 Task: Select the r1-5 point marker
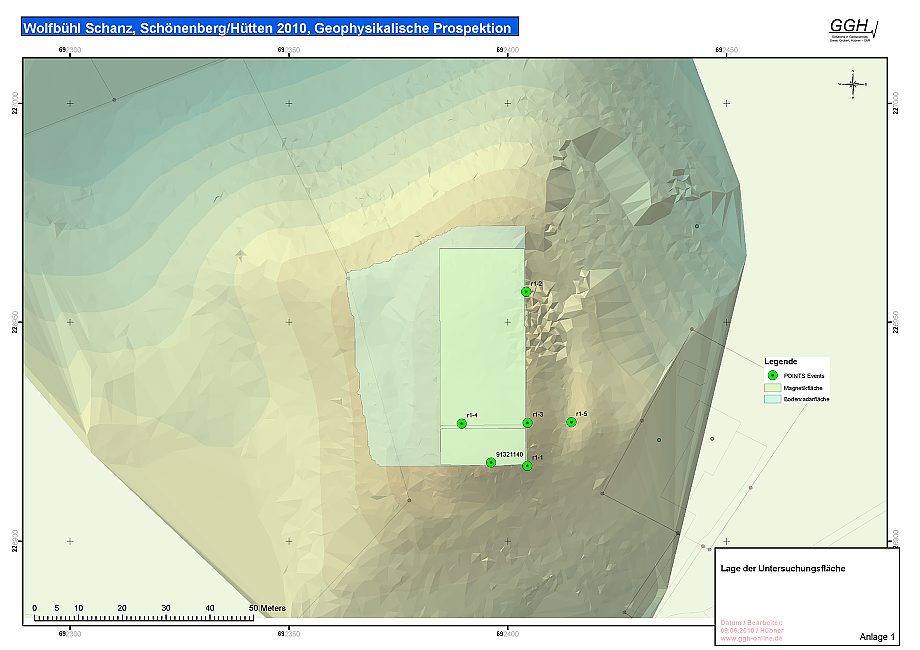[x=571, y=422]
